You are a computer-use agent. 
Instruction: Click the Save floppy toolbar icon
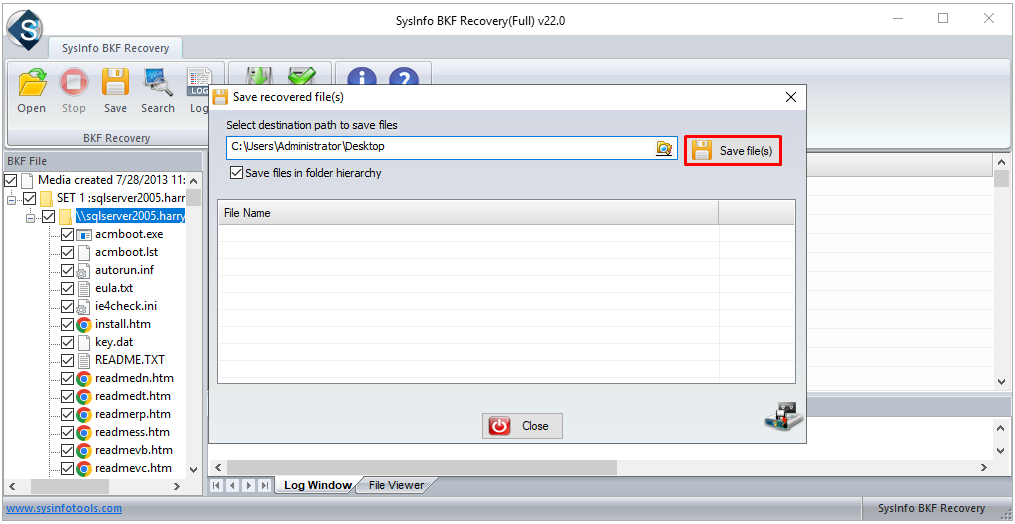point(115,82)
